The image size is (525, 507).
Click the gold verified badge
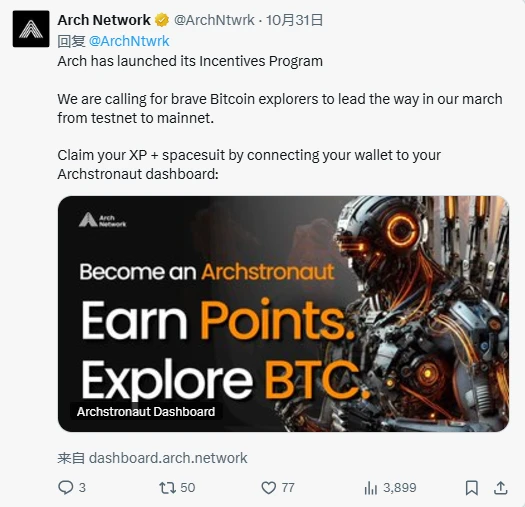pyautogui.click(x=162, y=20)
